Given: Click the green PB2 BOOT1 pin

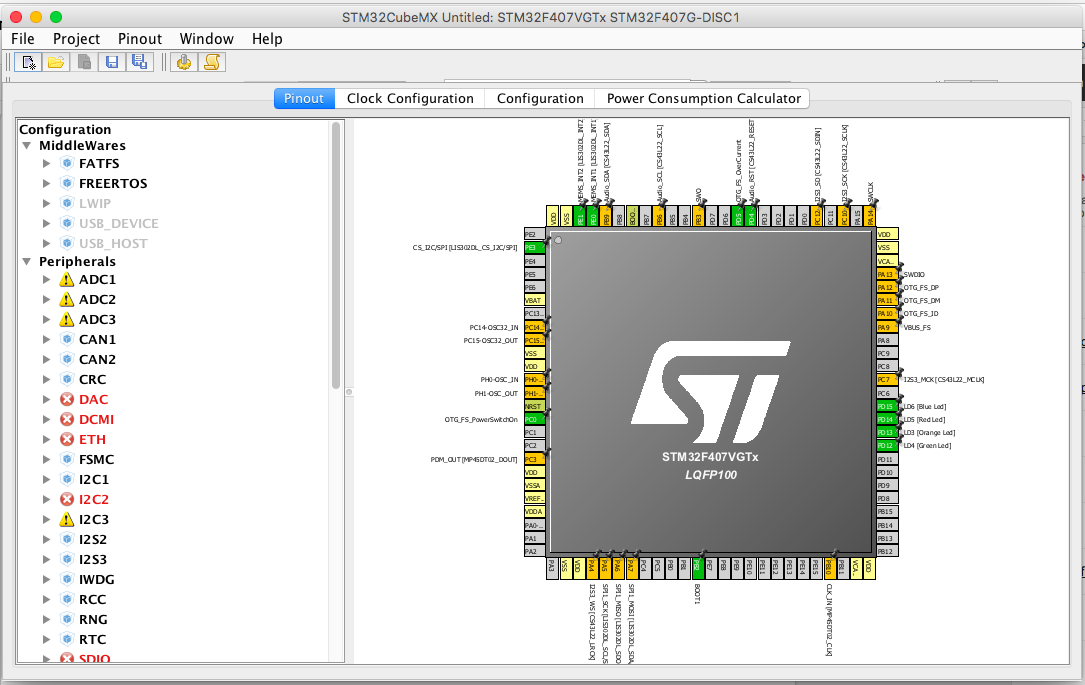Looking at the screenshot, I should coord(698,568).
